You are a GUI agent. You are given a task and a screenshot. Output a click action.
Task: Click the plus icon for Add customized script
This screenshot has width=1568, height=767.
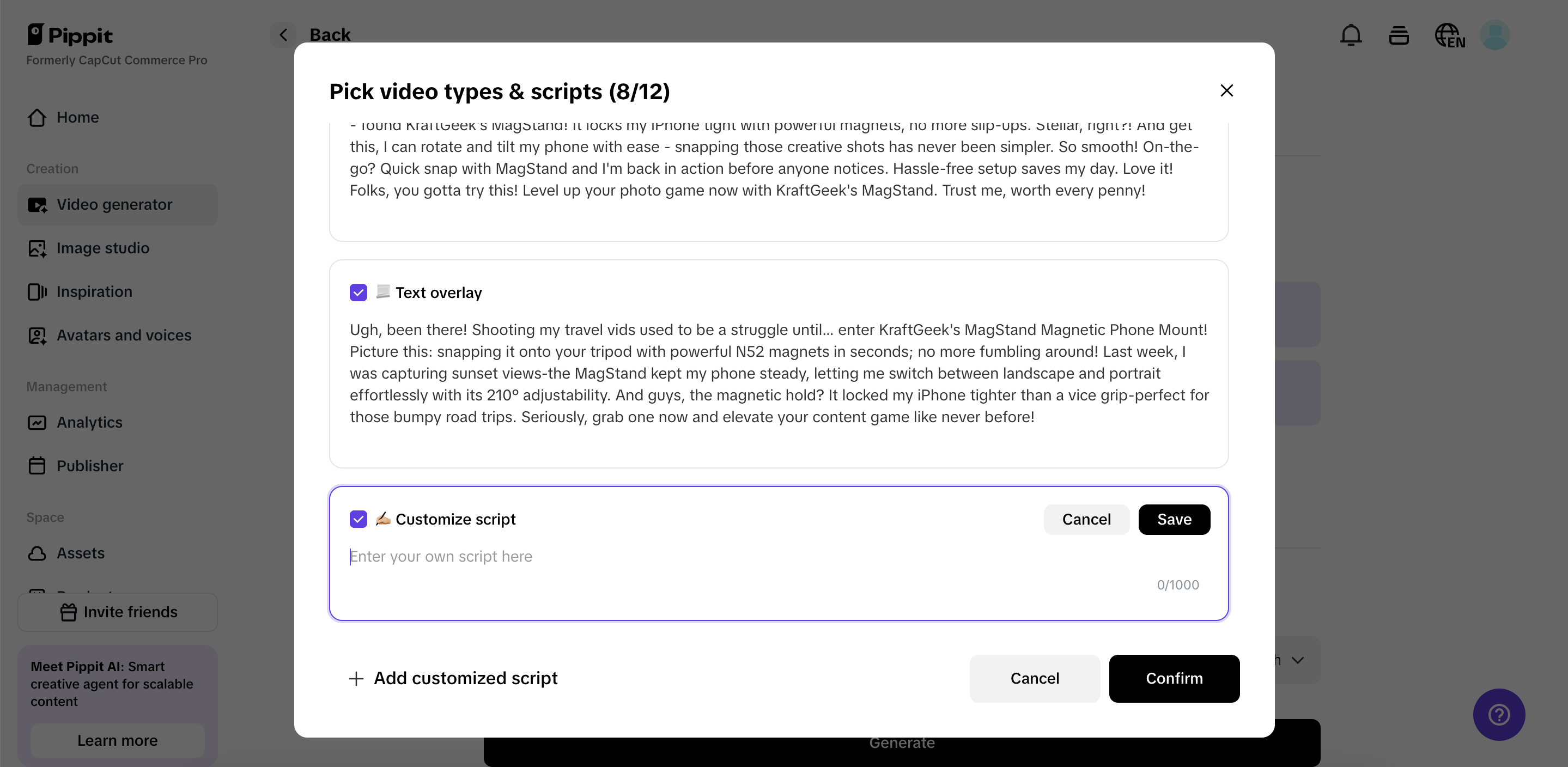[x=356, y=678]
